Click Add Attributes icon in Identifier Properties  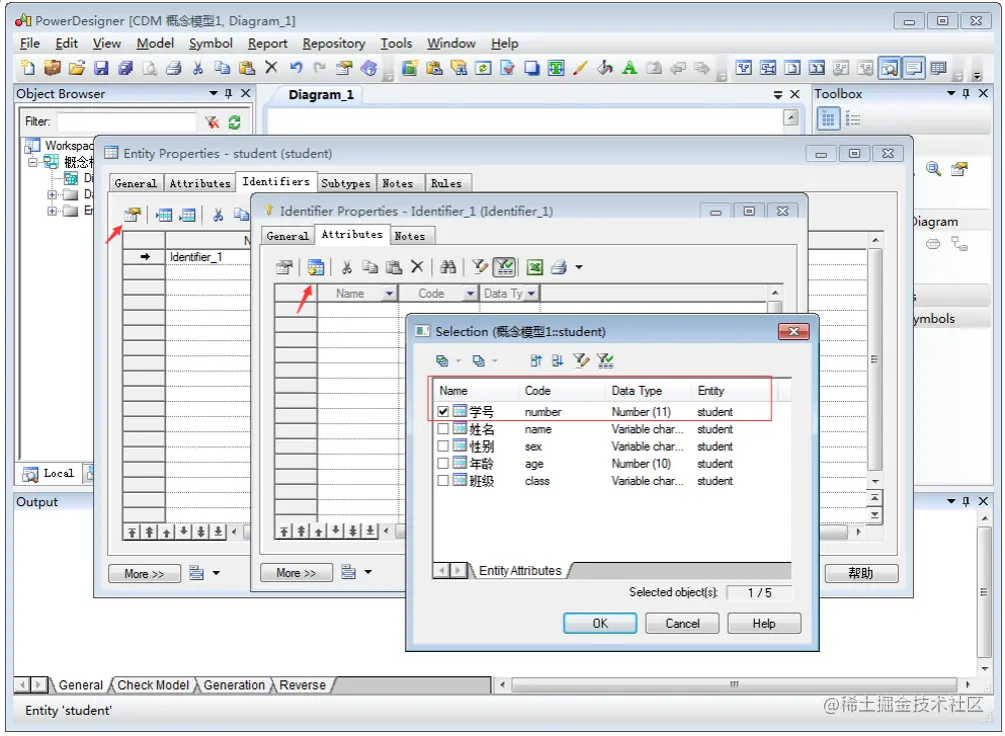315,267
